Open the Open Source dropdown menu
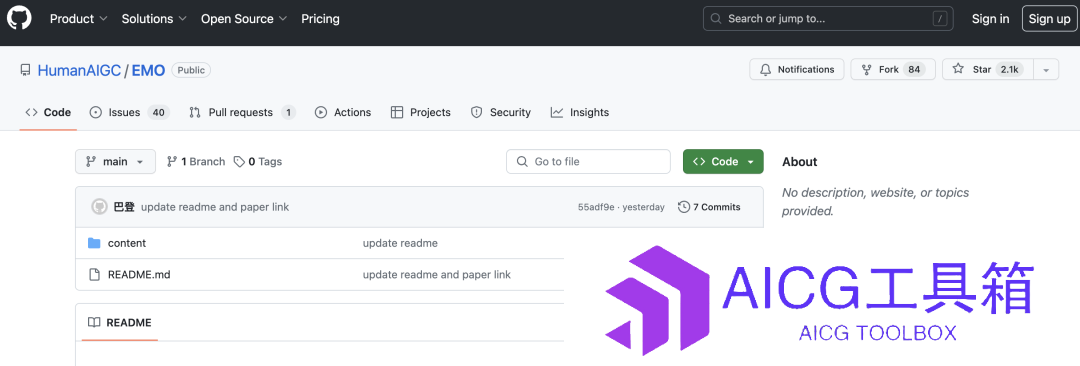This screenshot has height=366, width=1080. 244,19
